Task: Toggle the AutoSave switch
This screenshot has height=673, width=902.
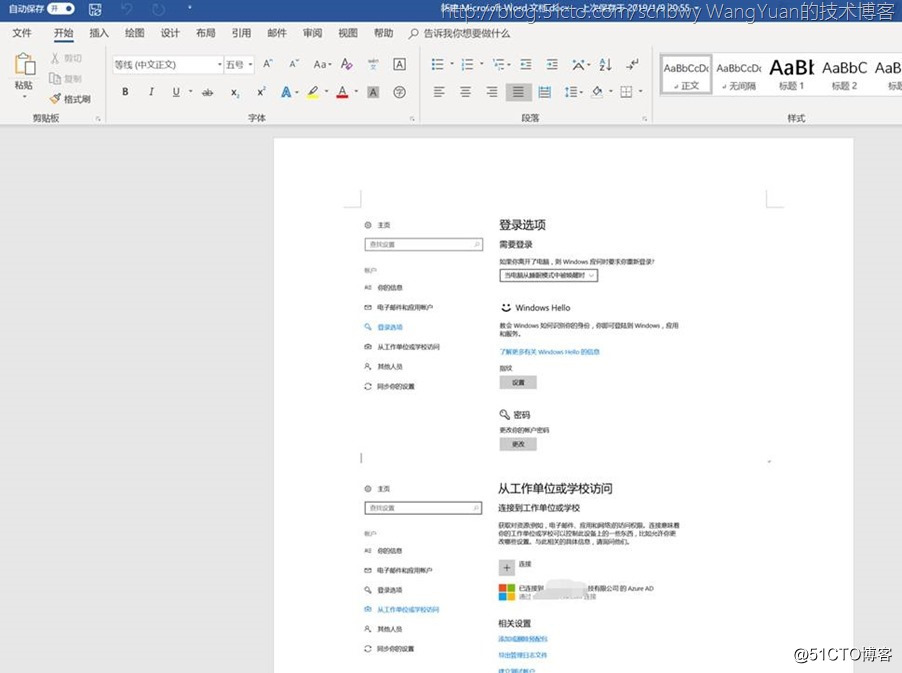Action: (x=61, y=9)
